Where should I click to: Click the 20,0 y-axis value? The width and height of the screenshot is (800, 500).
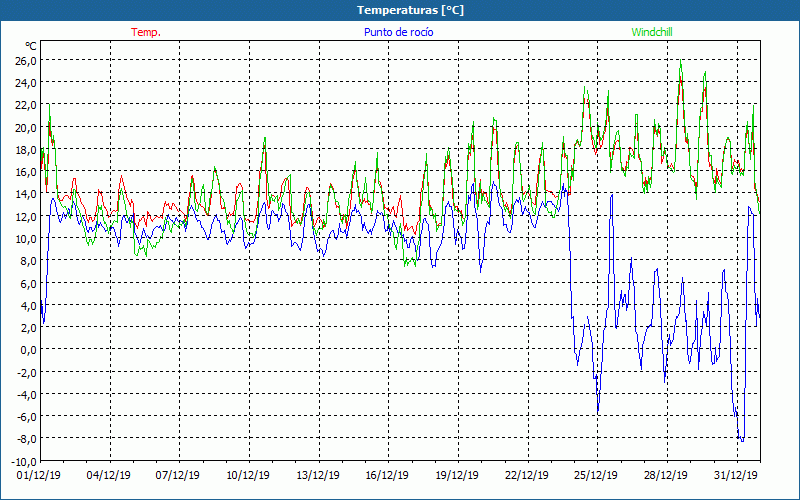coord(24,128)
